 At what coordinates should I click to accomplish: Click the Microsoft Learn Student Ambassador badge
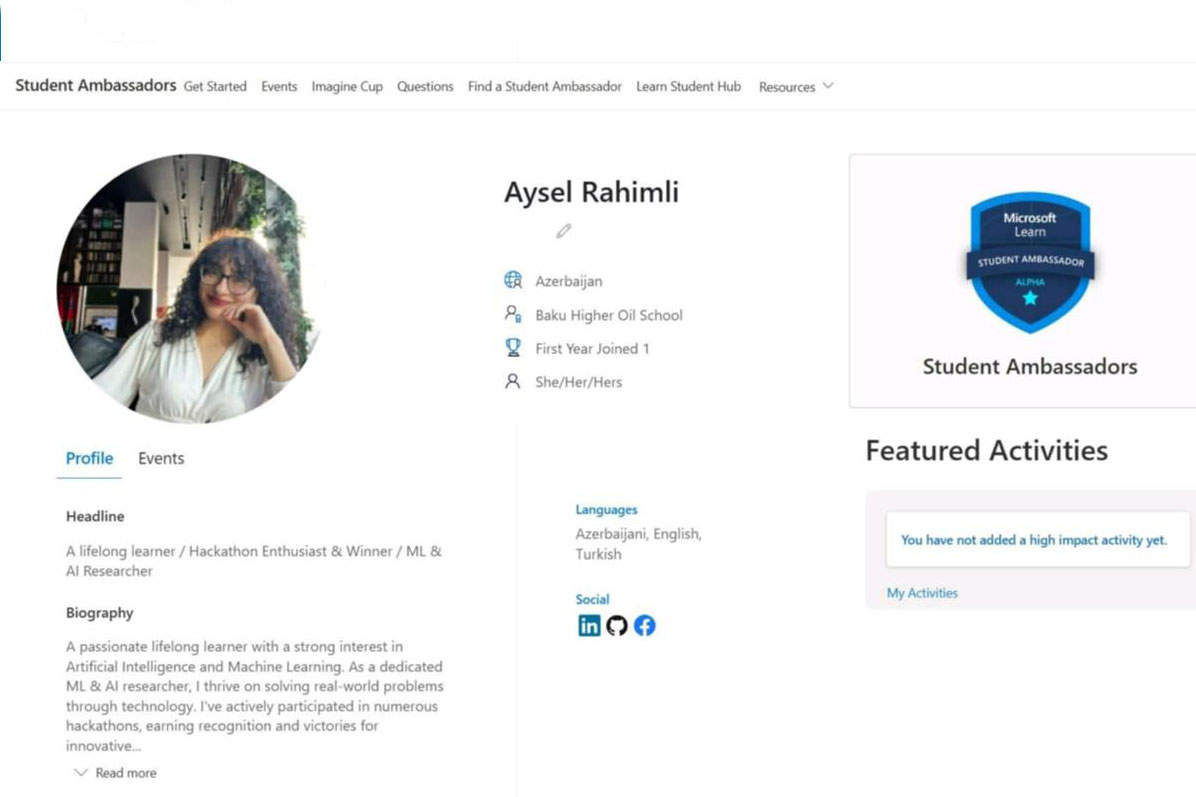pos(1029,262)
